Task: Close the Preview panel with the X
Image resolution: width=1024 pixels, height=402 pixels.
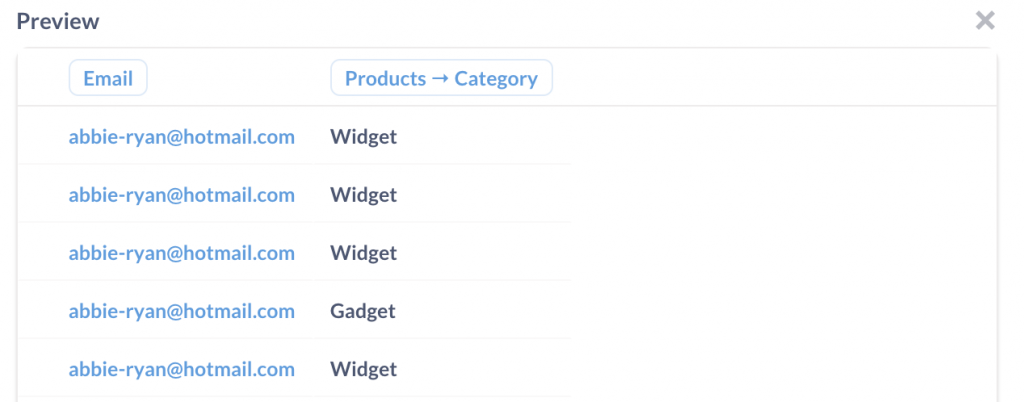Action: (x=985, y=21)
